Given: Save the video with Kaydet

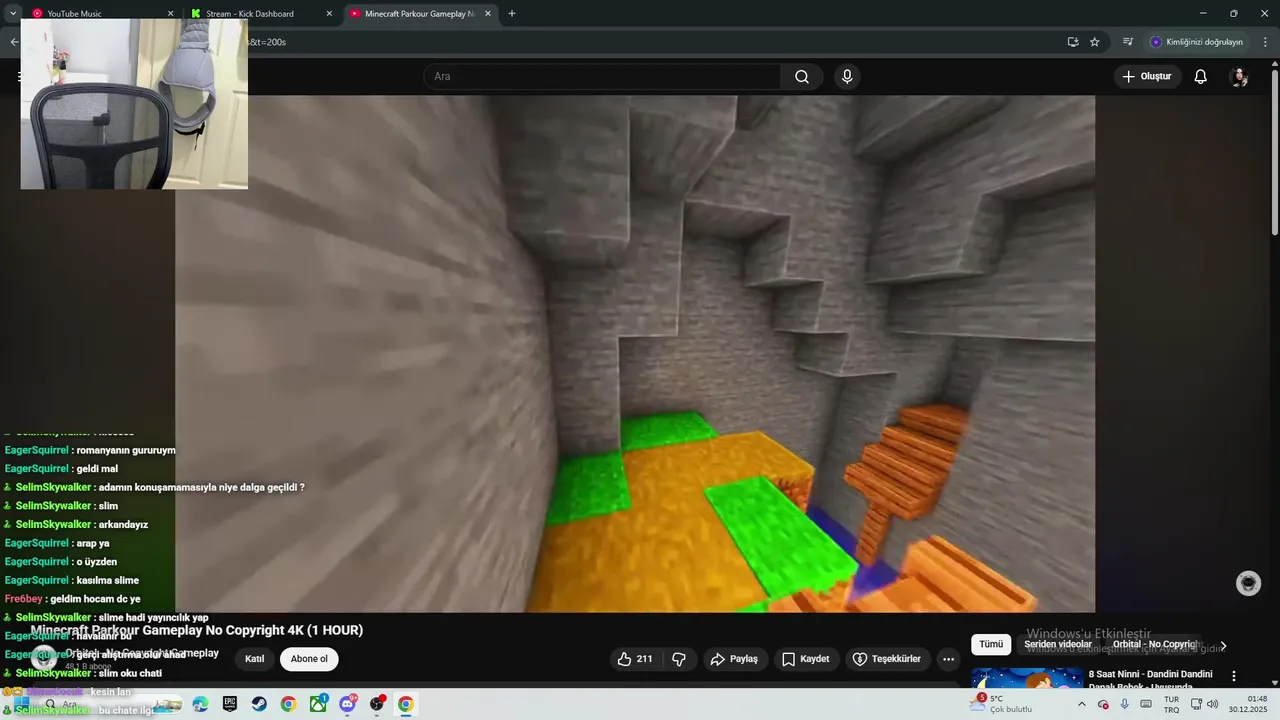Looking at the screenshot, I should coord(806,659).
